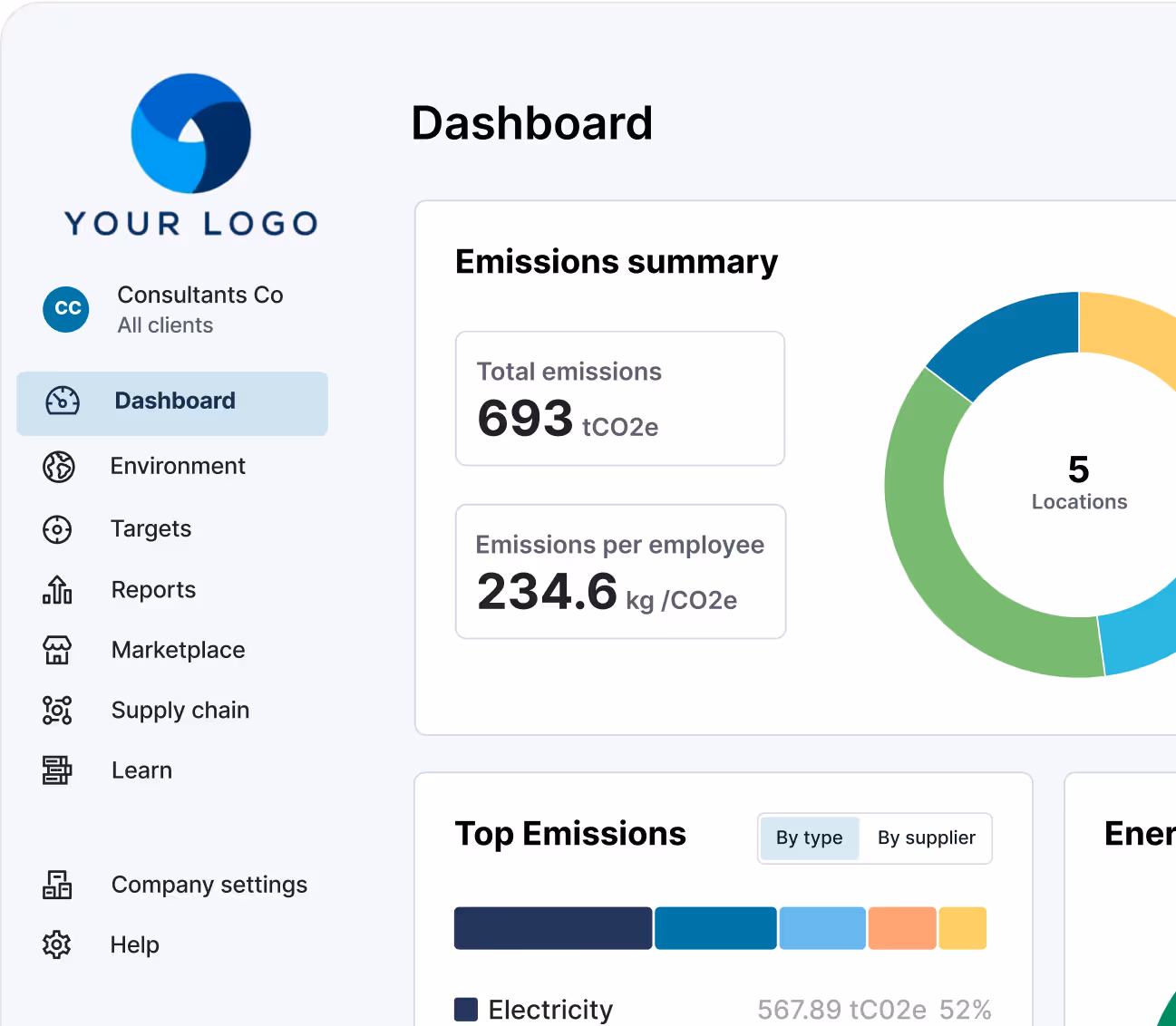The image size is (1176, 1026).
Task: Navigate to Marketplace
Action: point(178,650)
